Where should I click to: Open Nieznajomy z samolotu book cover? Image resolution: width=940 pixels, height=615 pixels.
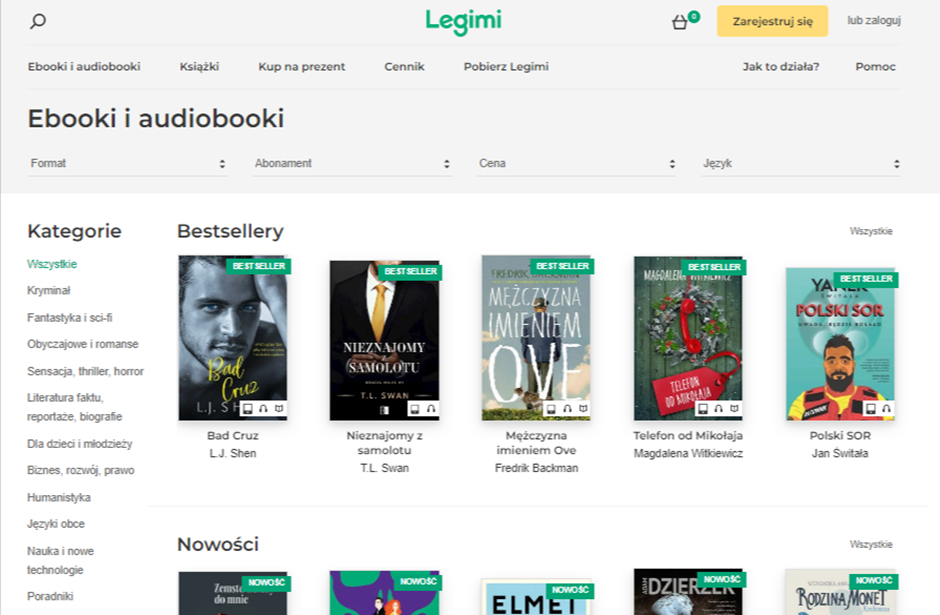click(x=384, y=340)
